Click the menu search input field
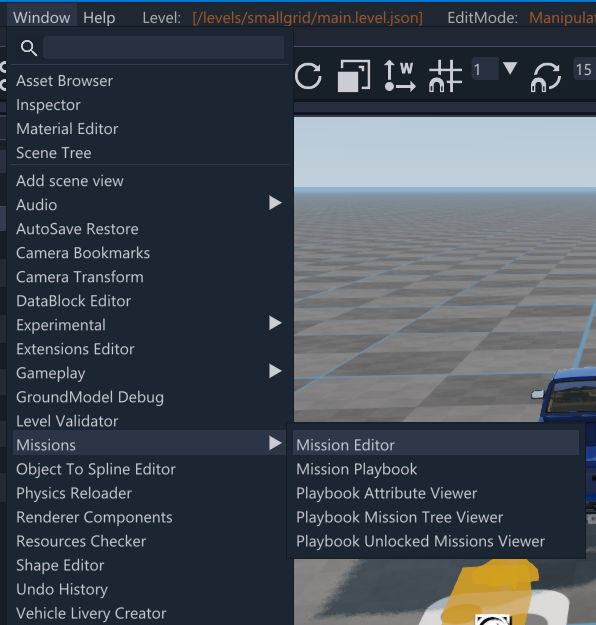This screenshot has height=625, width=596. (163, 47)
